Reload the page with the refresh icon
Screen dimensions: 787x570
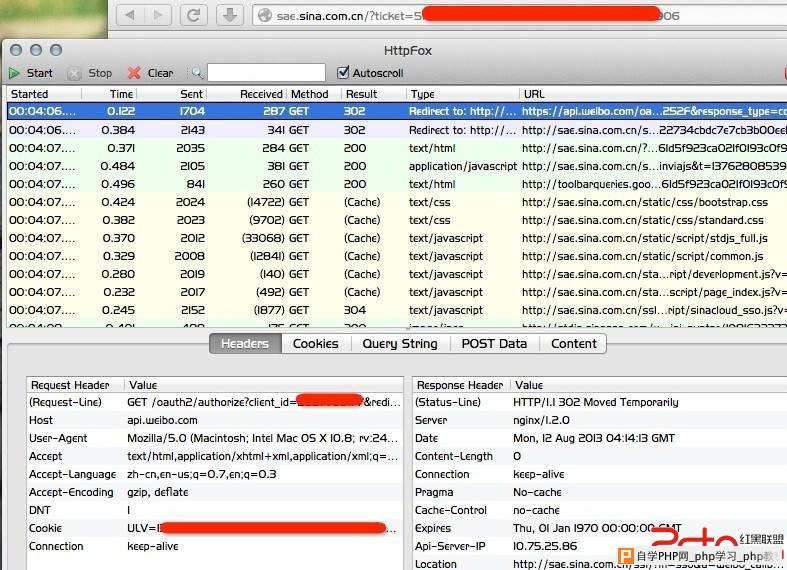(x=194, y=15)
